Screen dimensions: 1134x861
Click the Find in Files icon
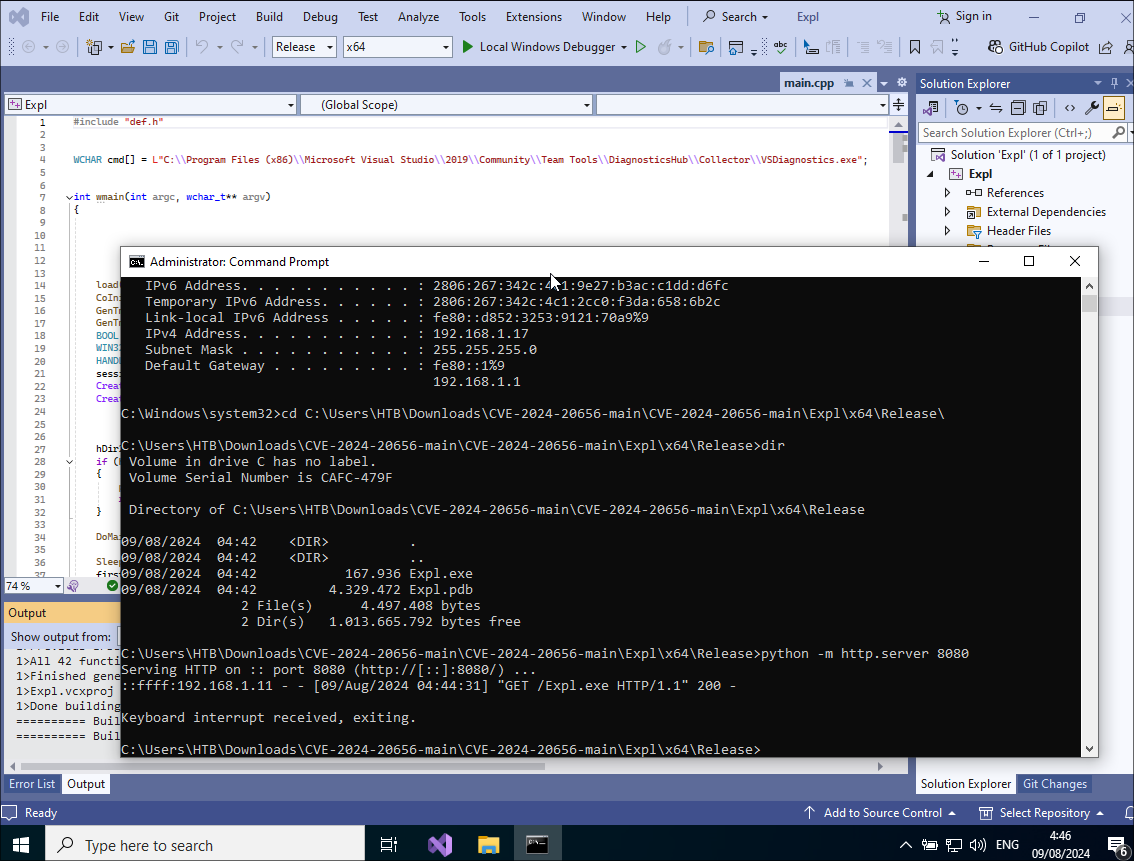click(707, 47)
